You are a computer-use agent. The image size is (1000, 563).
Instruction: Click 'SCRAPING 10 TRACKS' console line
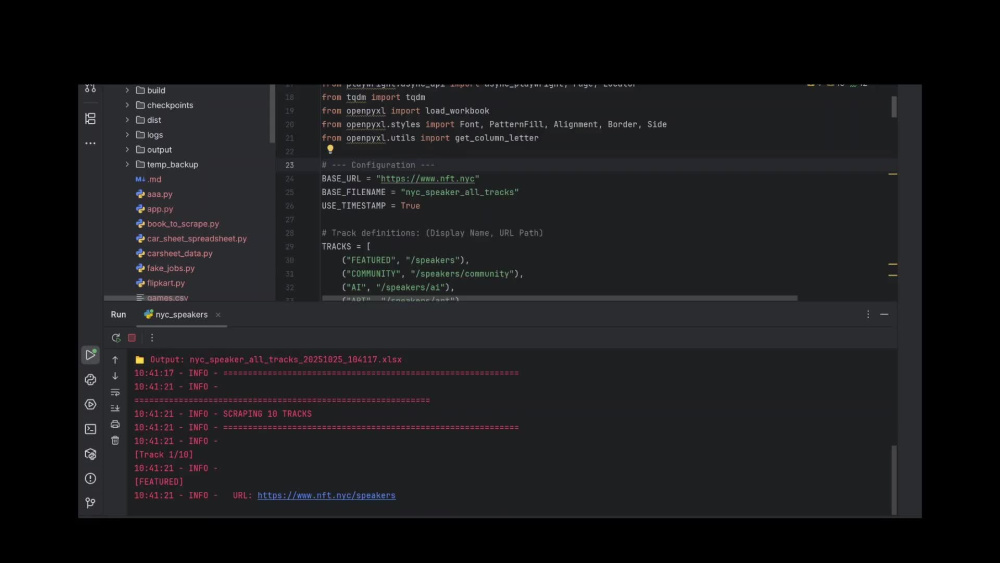click(x=223, y=414)
